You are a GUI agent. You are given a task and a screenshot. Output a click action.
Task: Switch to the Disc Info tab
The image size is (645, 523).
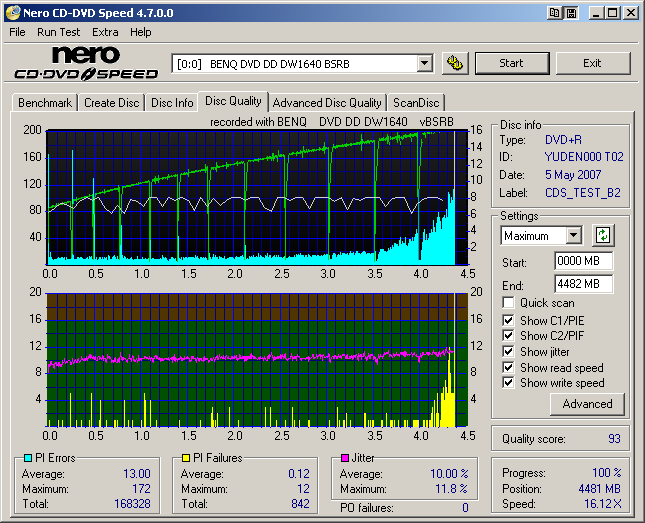(x=172, y=103)
